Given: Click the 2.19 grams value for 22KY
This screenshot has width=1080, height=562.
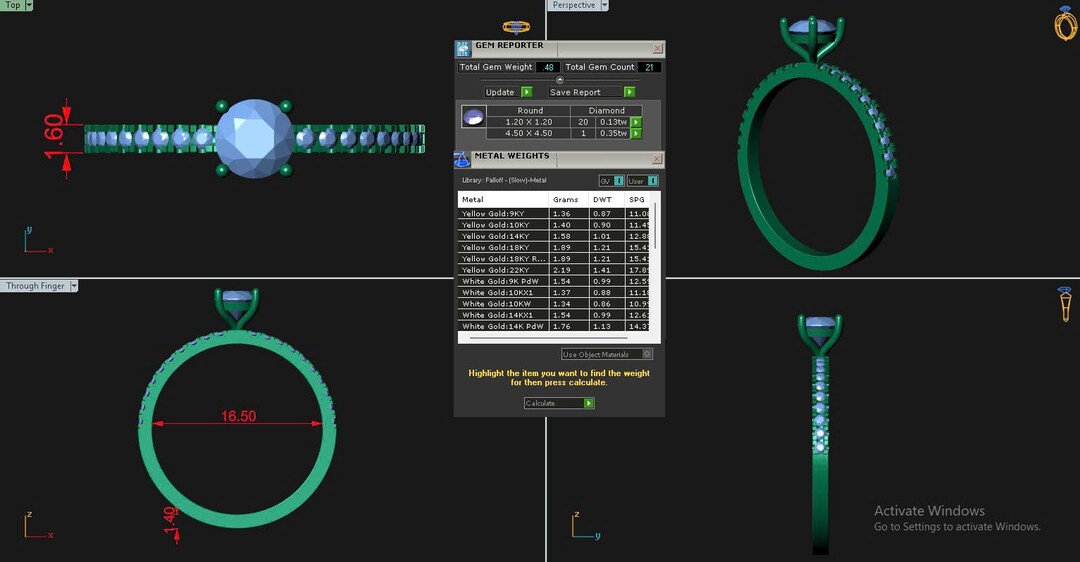Looking at the screenshot, I should [x=561, y=270].
